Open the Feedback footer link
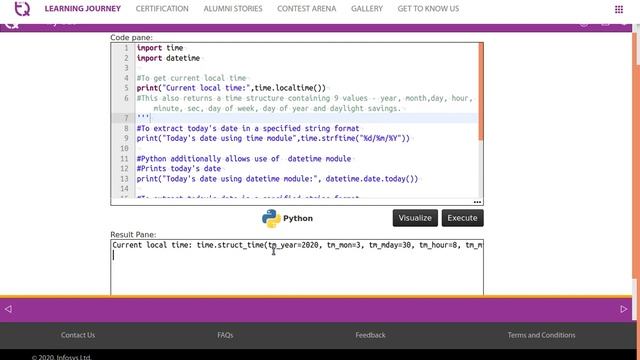The height and width of the screenshot is (360, 640). pyautogui.click(x=370, y=335)
